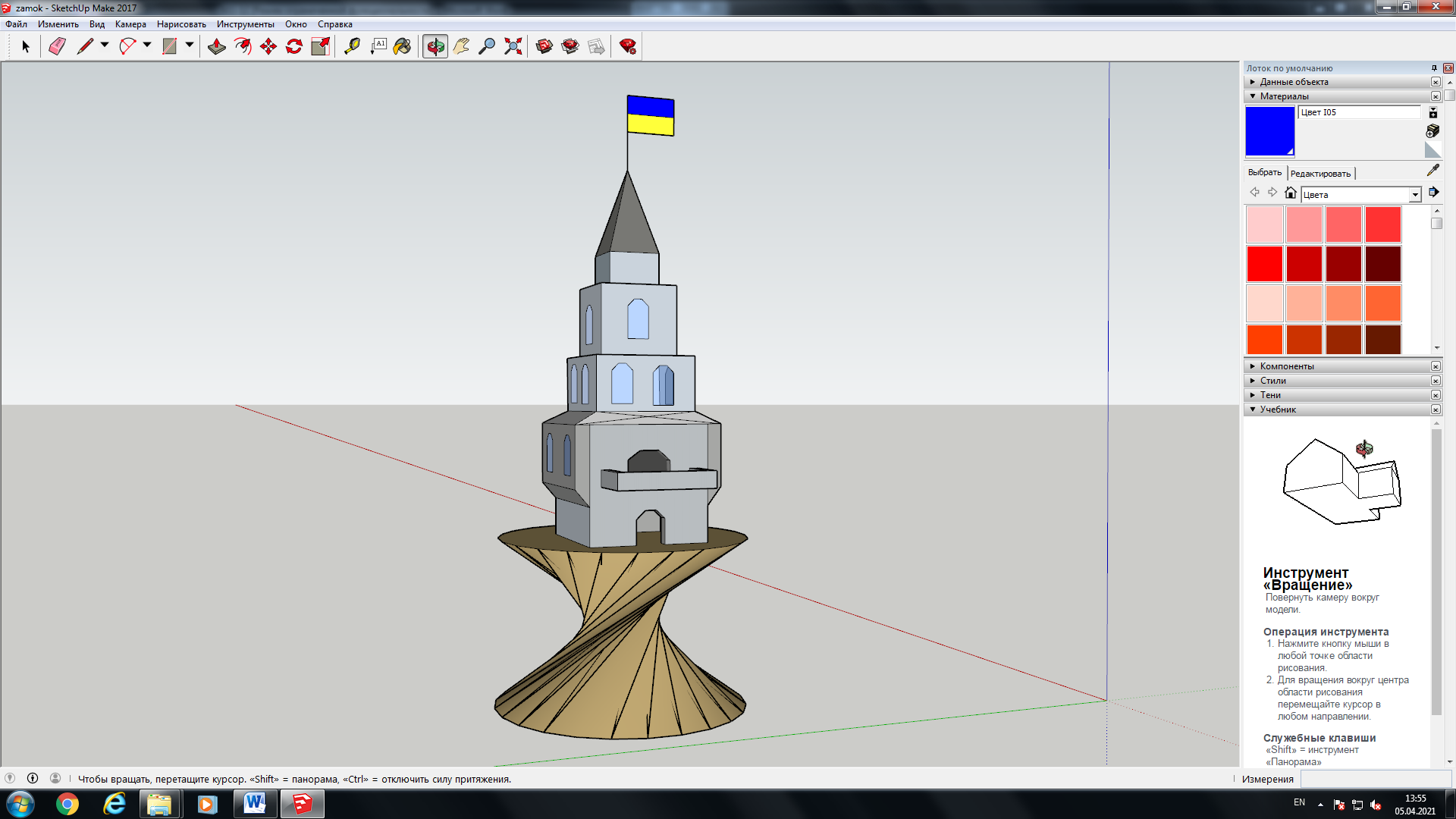The image size is (1456, 819).
Task: Open the Камера menu
Action: [130, 24]
